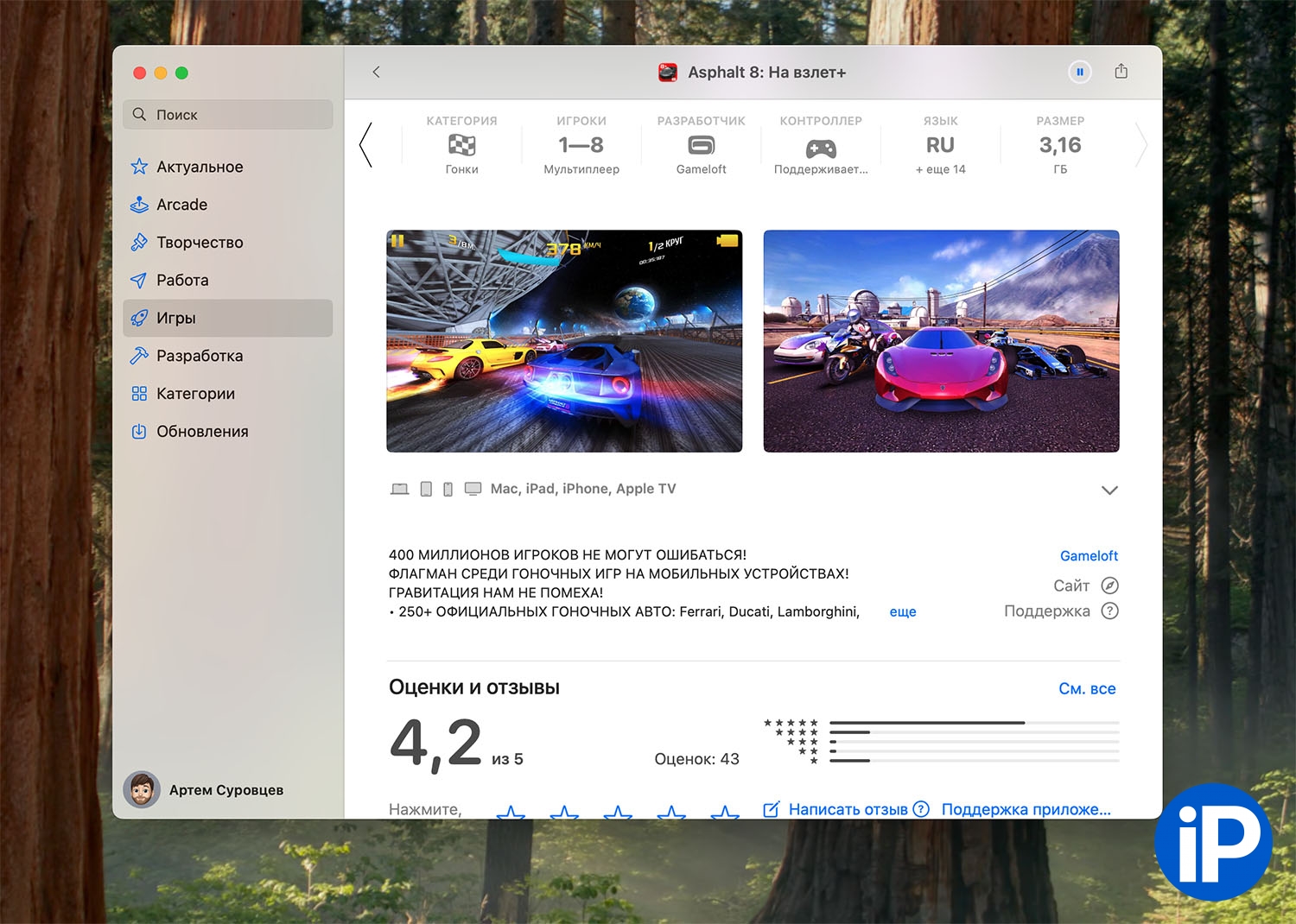Click the Asphalt 8 app icon in the title bar
The height and width of the screenshot is (924, 1296).
[x=668, y=73]
